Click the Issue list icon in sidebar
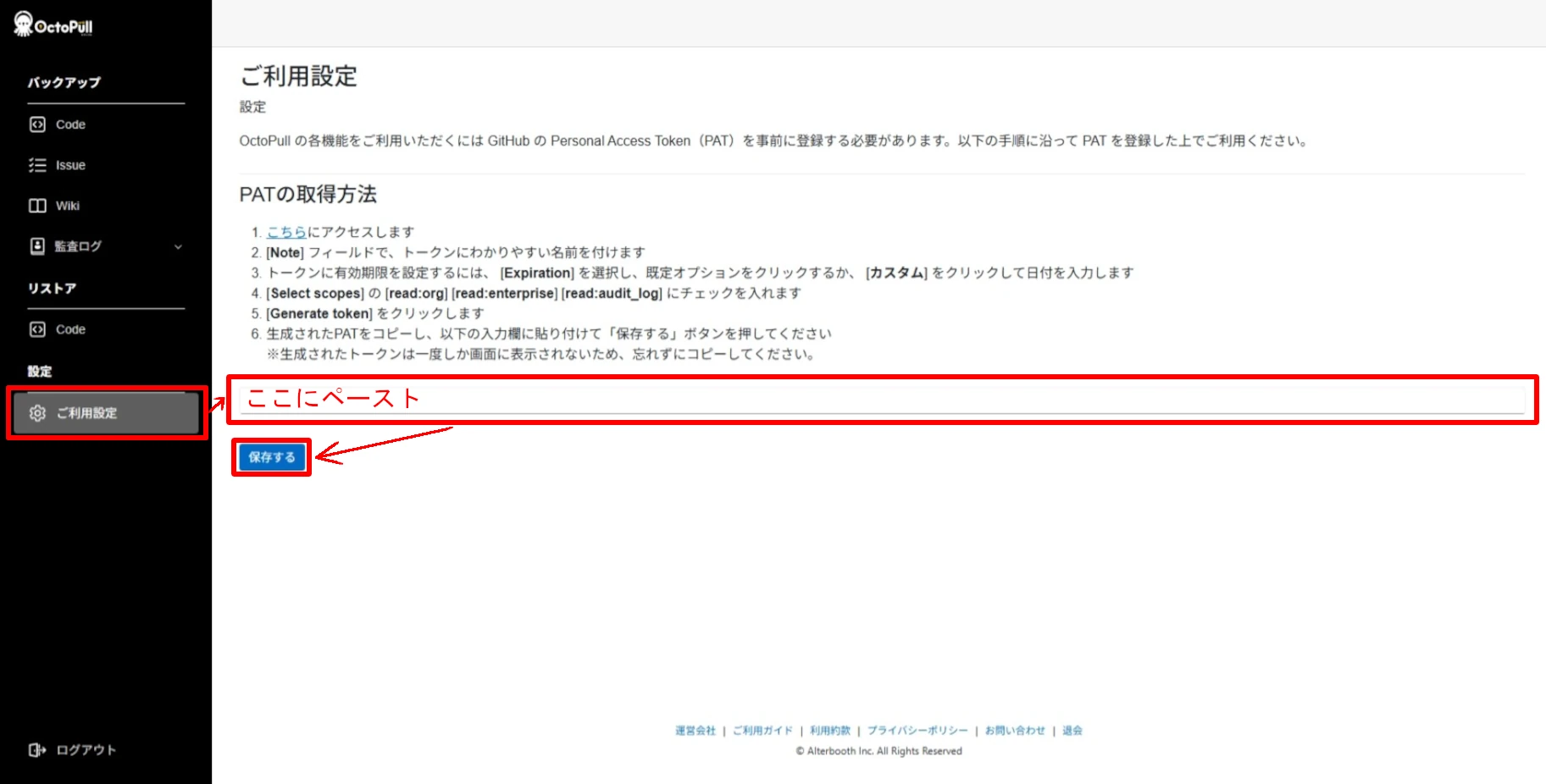This screenshot has width=1546, height=784. pyautogui.click(x=38, y=165)
